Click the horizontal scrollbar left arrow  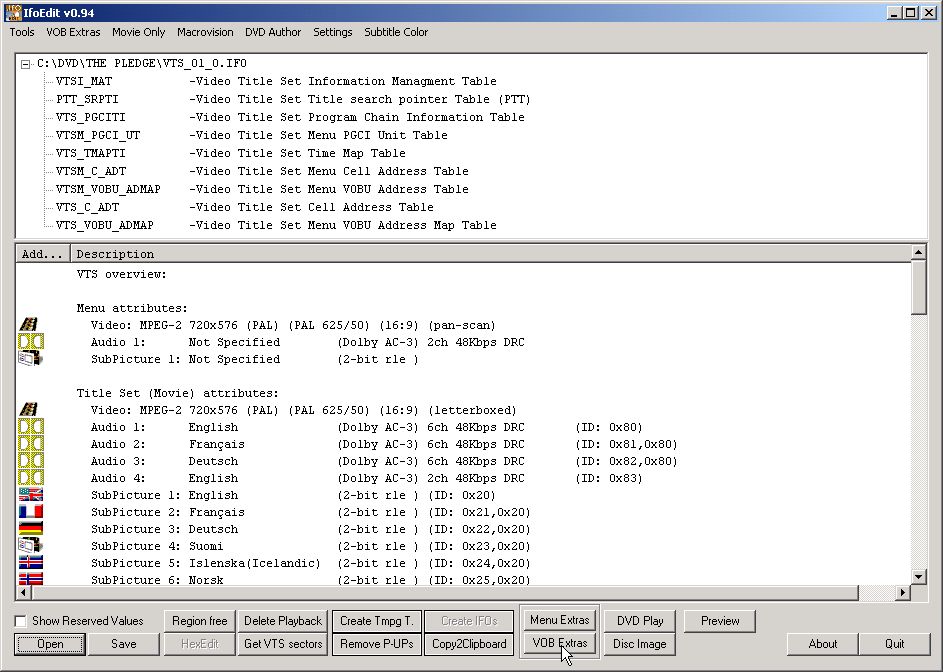23,593
